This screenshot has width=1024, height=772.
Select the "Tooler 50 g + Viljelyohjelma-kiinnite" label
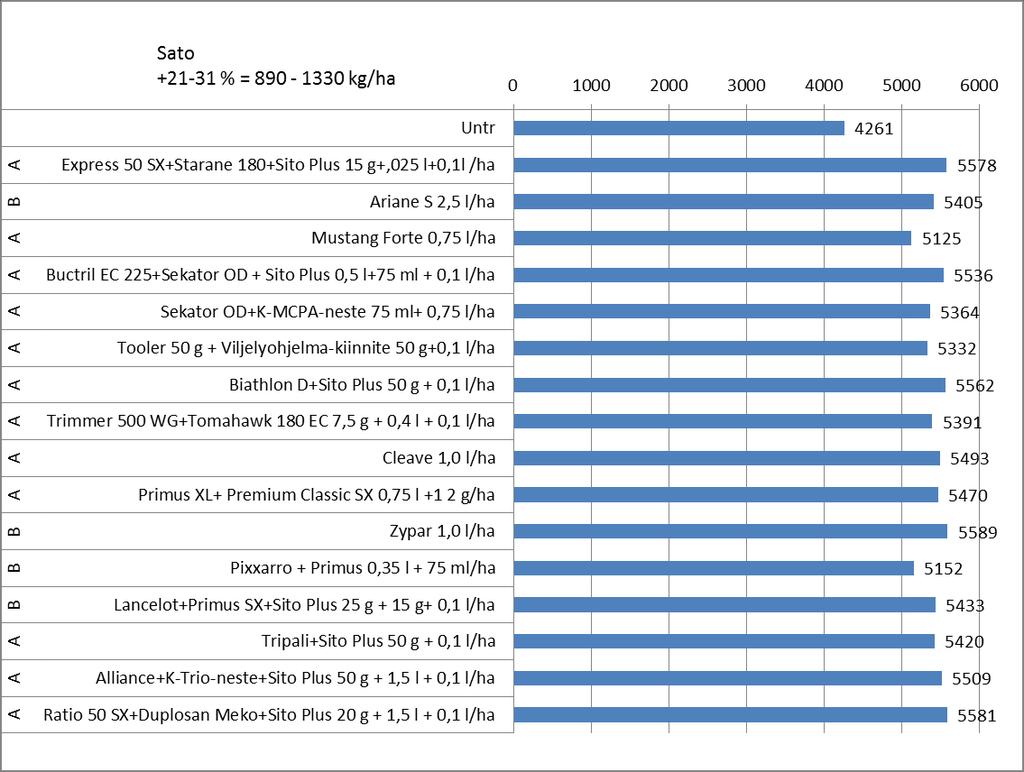coord(254,348)
